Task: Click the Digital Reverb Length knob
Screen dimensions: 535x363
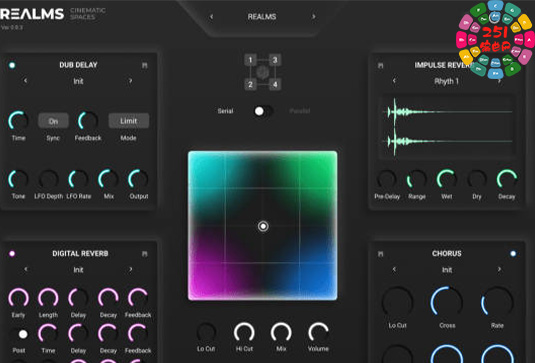Action: point(48,298)
